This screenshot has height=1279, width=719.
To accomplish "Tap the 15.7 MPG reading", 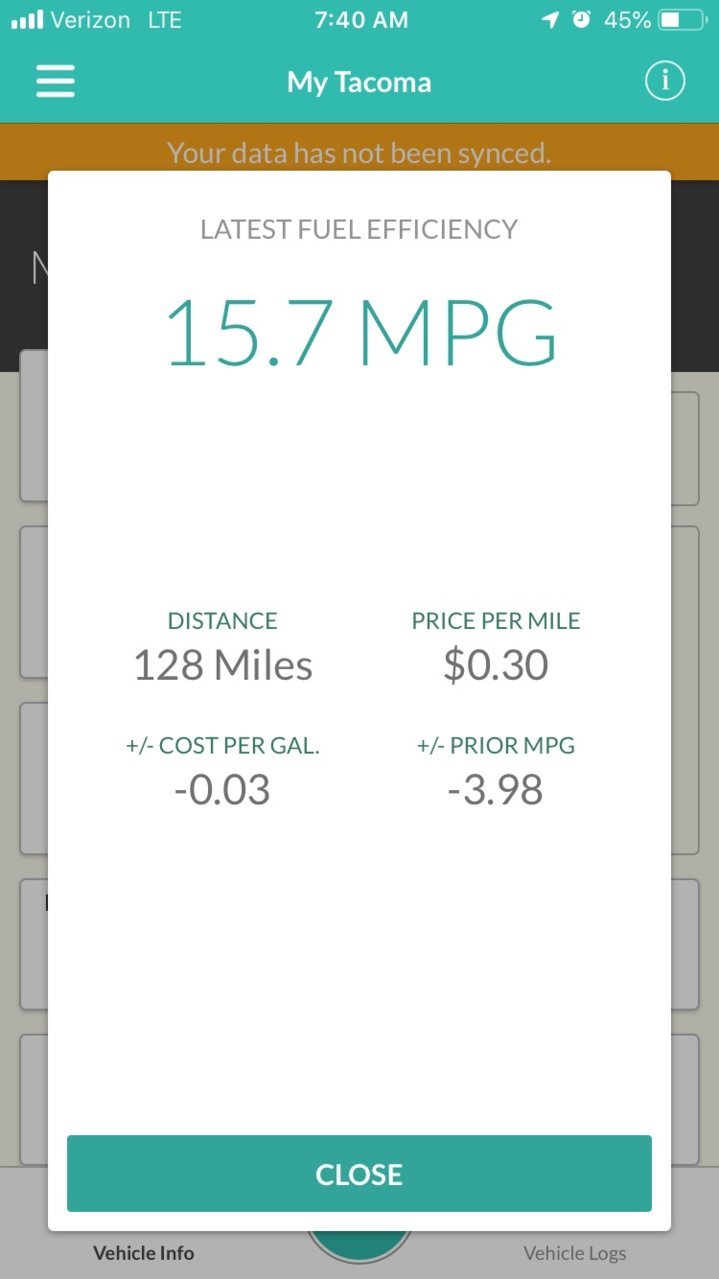I will point(360,332).
